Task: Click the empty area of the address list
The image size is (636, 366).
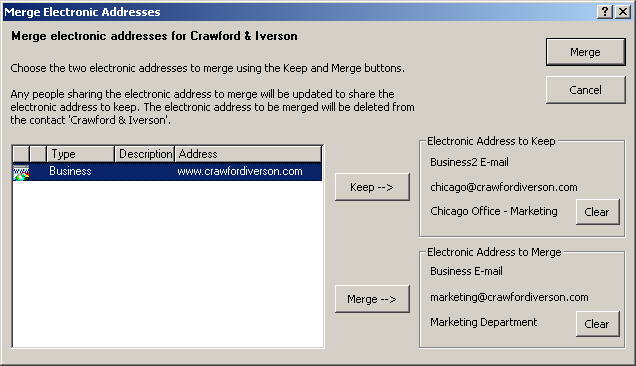Action: (x=168, y=264)
